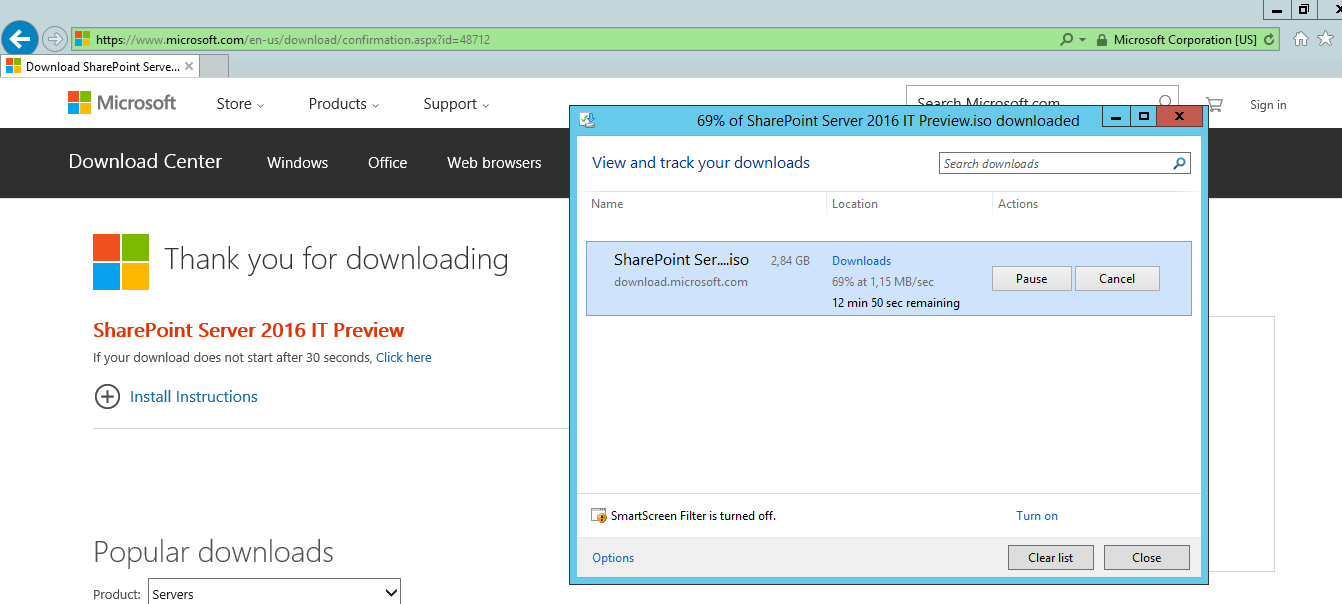Click the 'SmartScreen Filter is turned off.' text
Image resolution: width=1342 pixels, height=604 pixels.
pos(693,516)
